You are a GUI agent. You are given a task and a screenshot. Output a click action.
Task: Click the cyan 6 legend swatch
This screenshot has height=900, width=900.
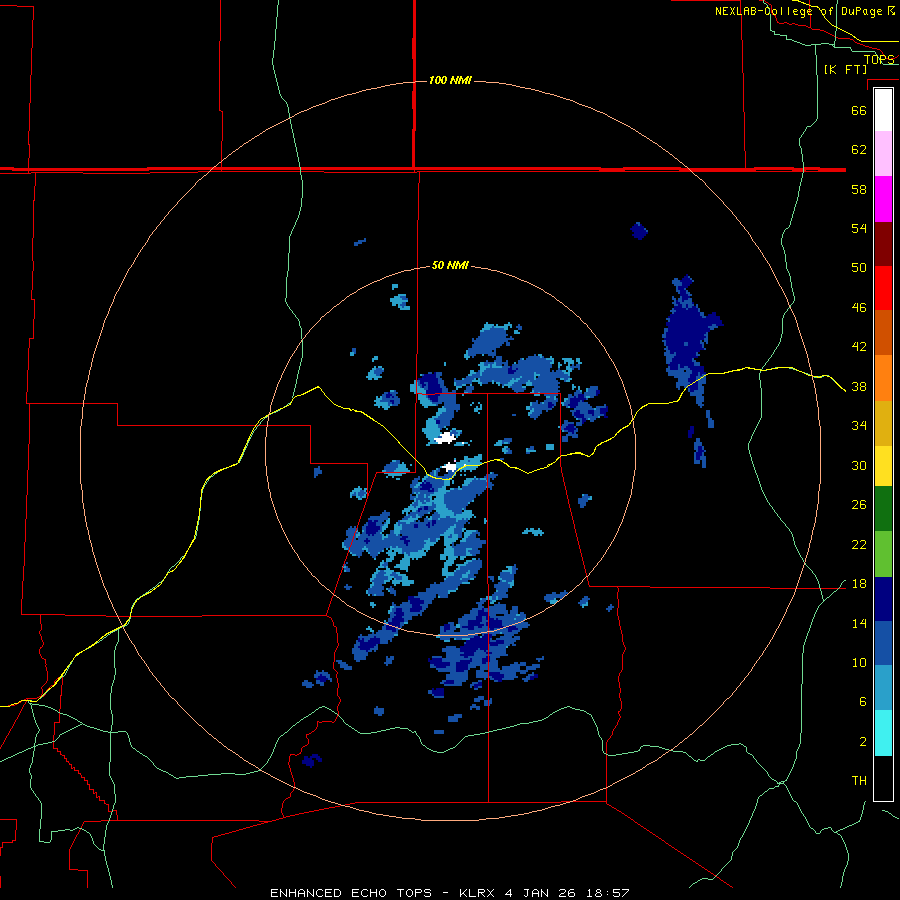[x=883, y=733]
